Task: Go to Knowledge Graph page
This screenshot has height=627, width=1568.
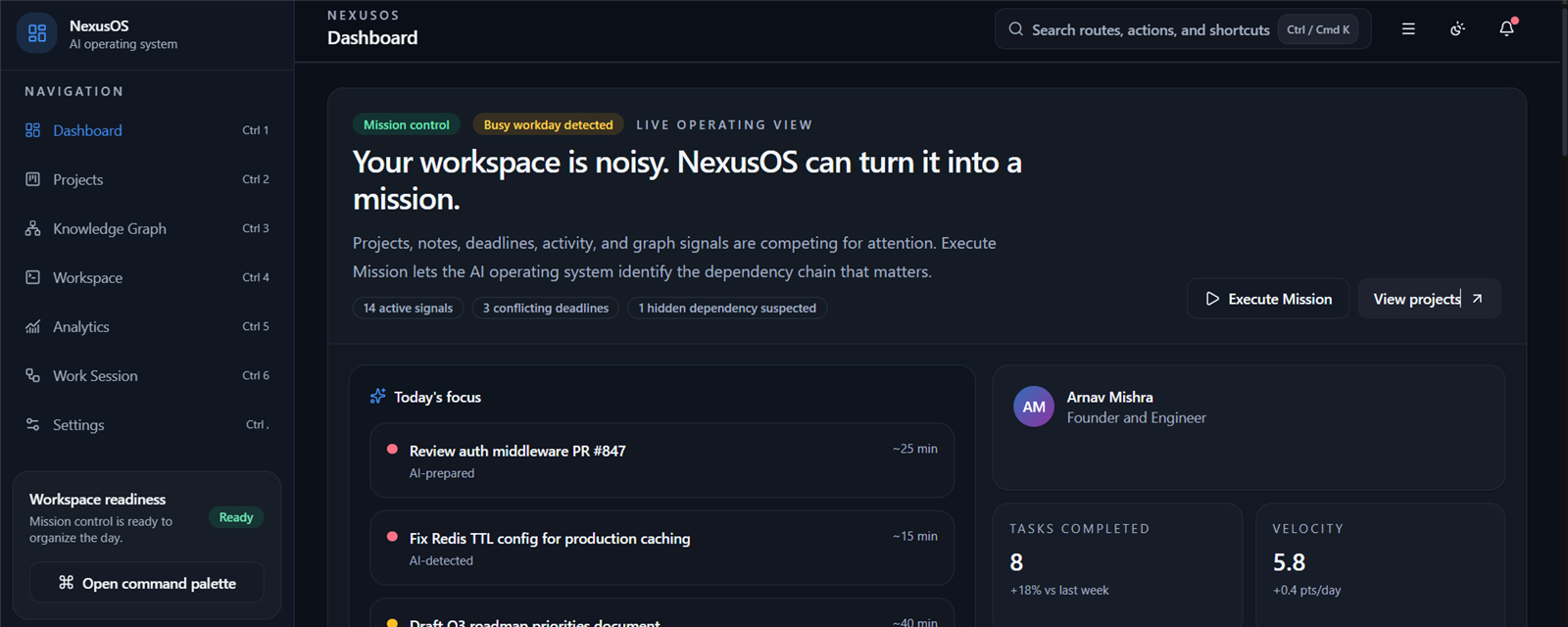Action: 147,228
